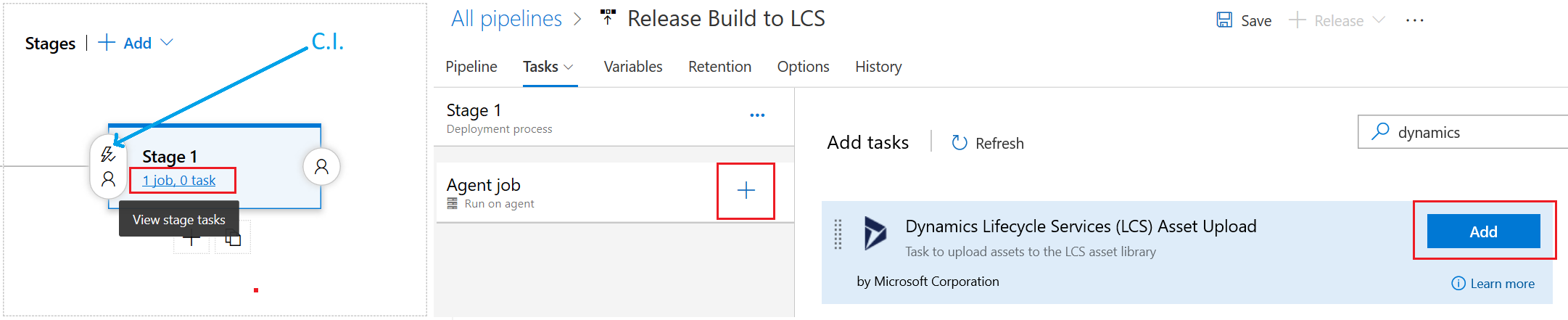Click the clone stage icon below Stage 1

pos(233,239)
